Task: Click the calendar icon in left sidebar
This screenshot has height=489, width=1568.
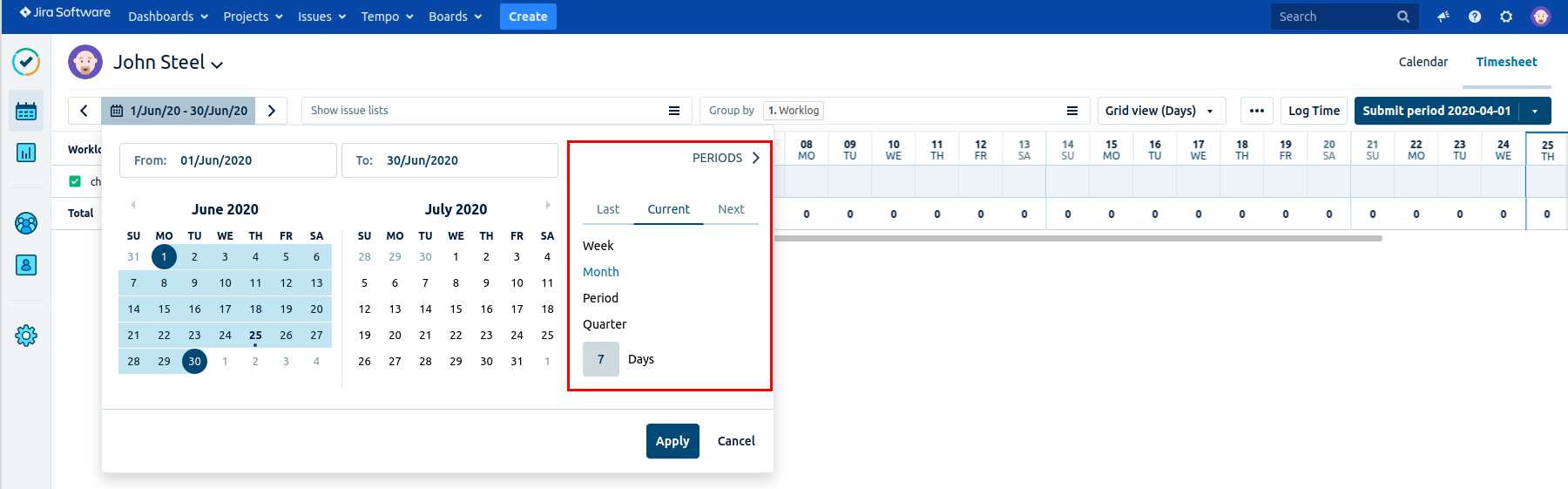Action: point(26,111)
